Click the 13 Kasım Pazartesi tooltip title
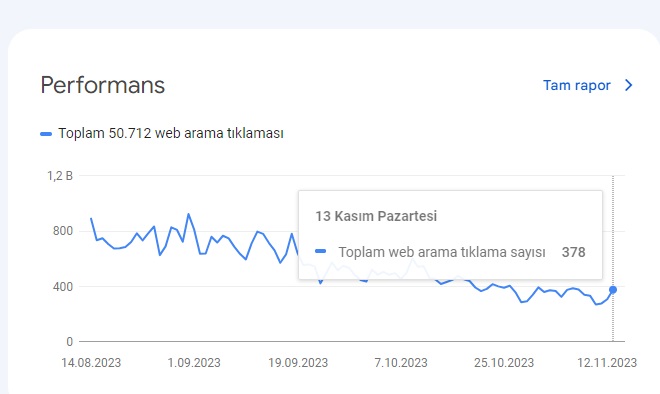Viewport: 660px width, 394px height. (x=376, y=216)
